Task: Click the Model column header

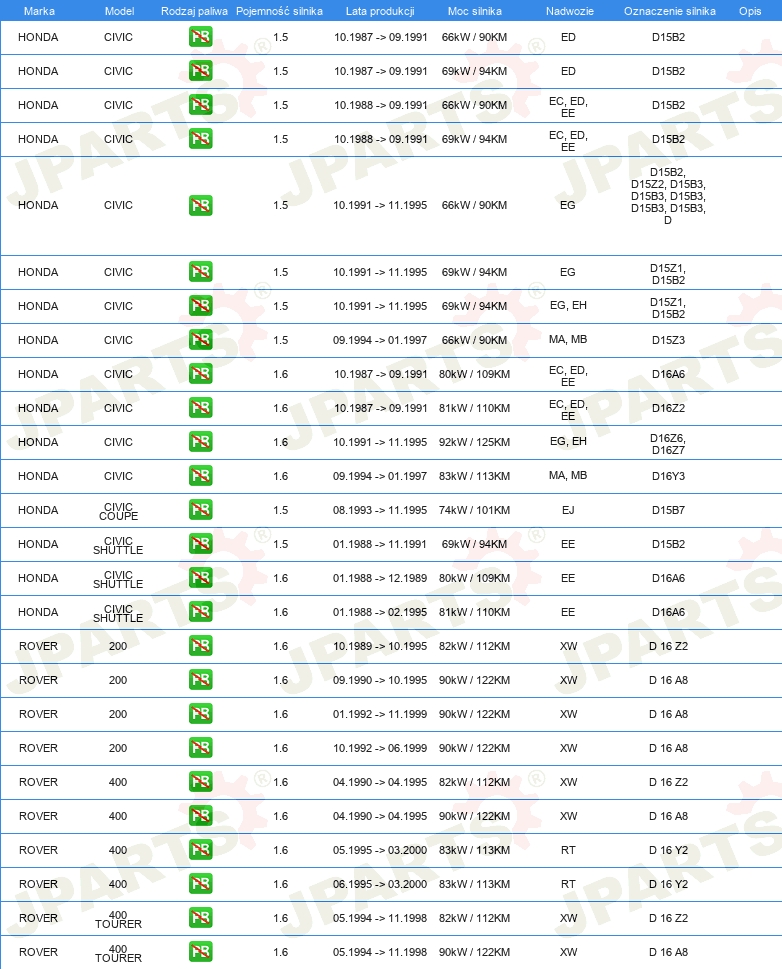Action: 119,11
